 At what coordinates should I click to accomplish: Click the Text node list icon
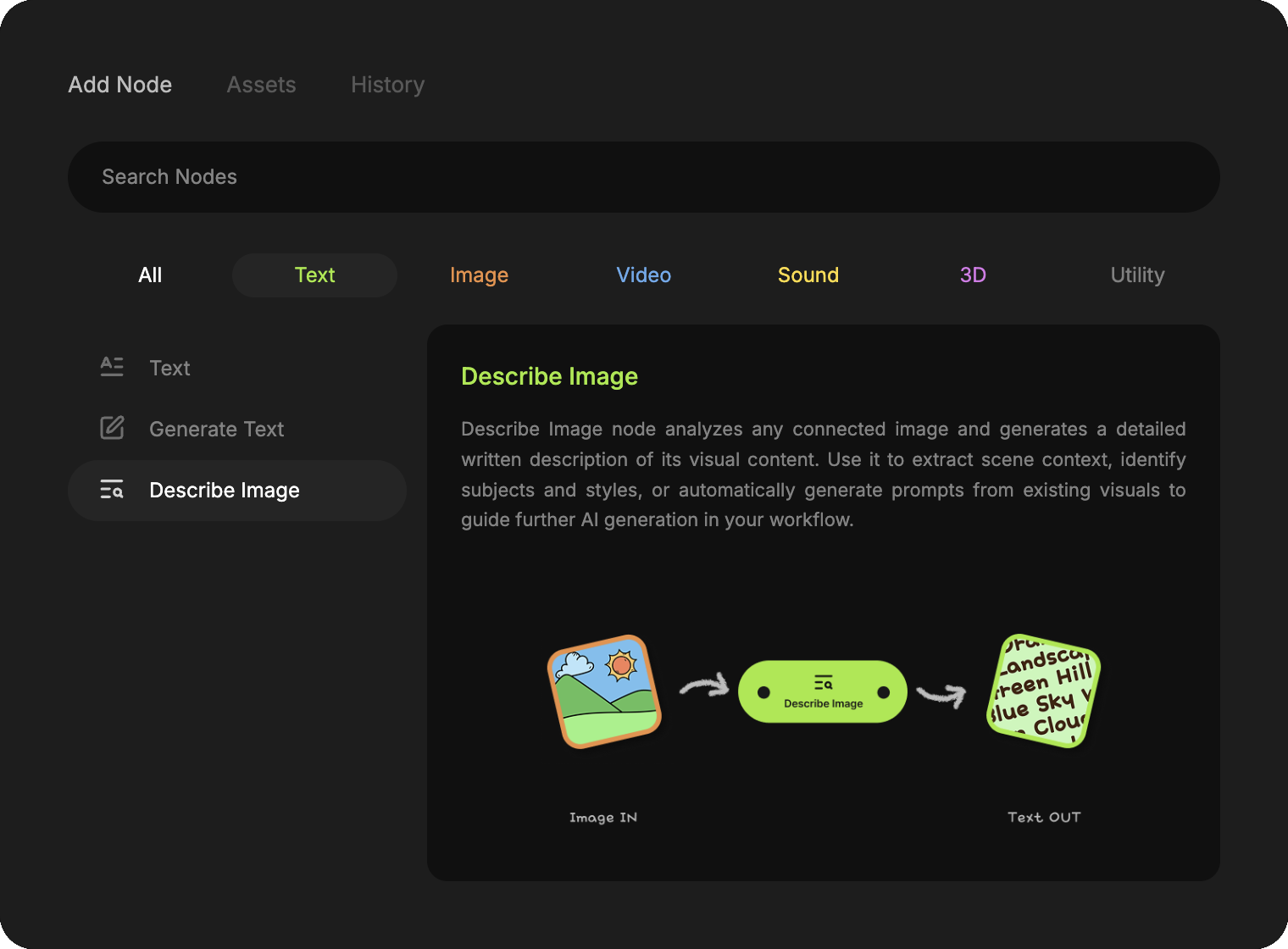tap(112, 367)
